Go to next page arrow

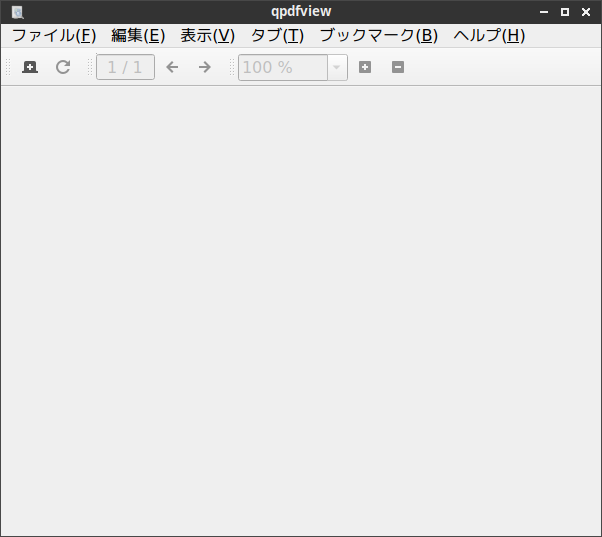click(205, 67)
